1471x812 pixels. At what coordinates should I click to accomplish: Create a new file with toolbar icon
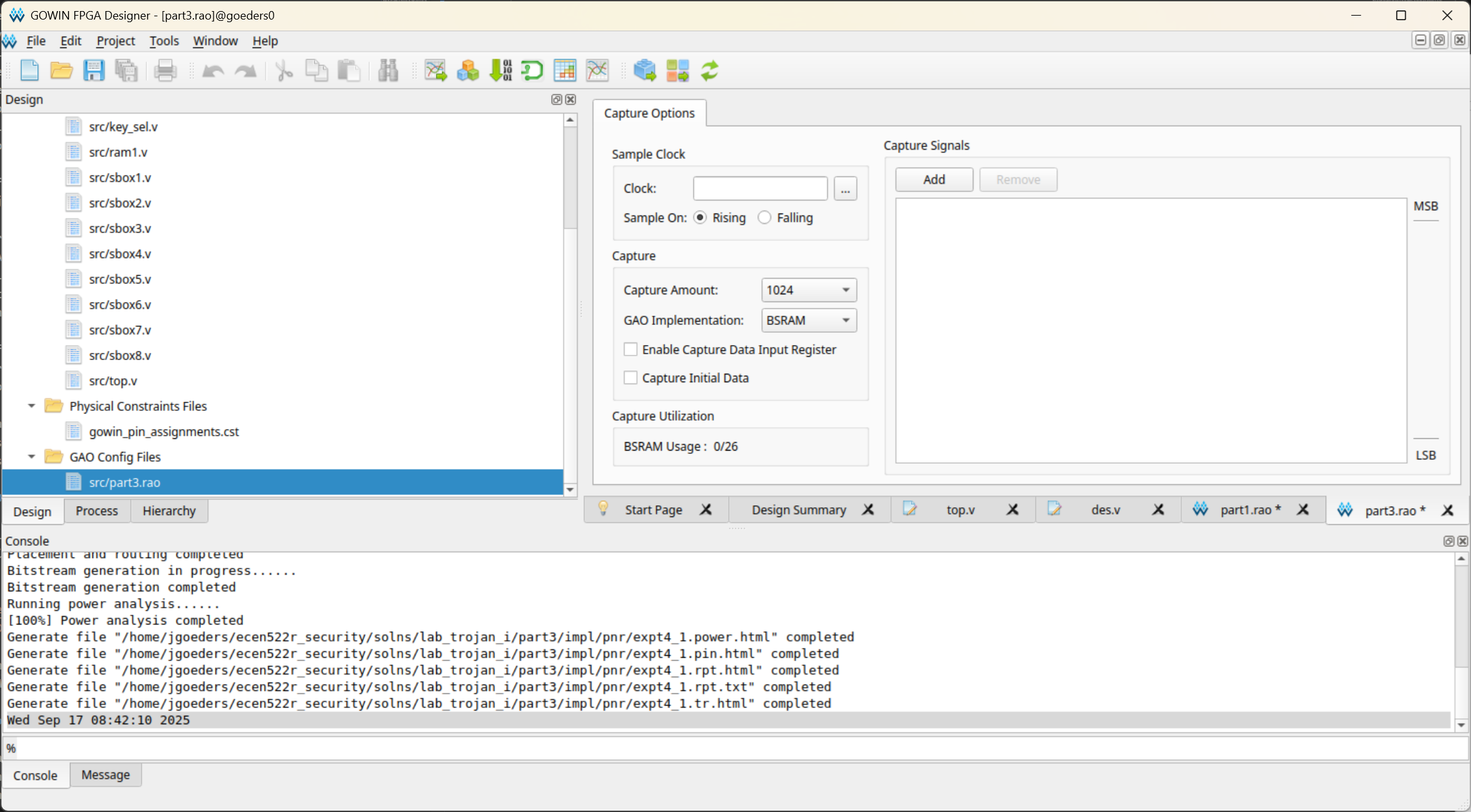[29, 70]
